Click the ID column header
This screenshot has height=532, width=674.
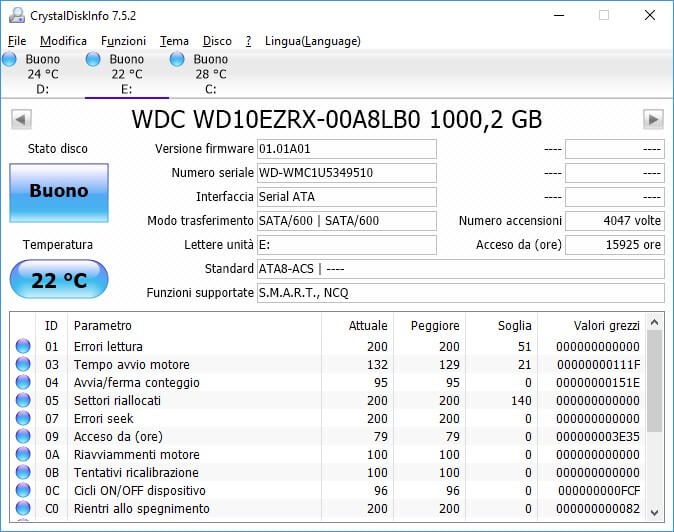pyautogui.click(x=51, y=326)
